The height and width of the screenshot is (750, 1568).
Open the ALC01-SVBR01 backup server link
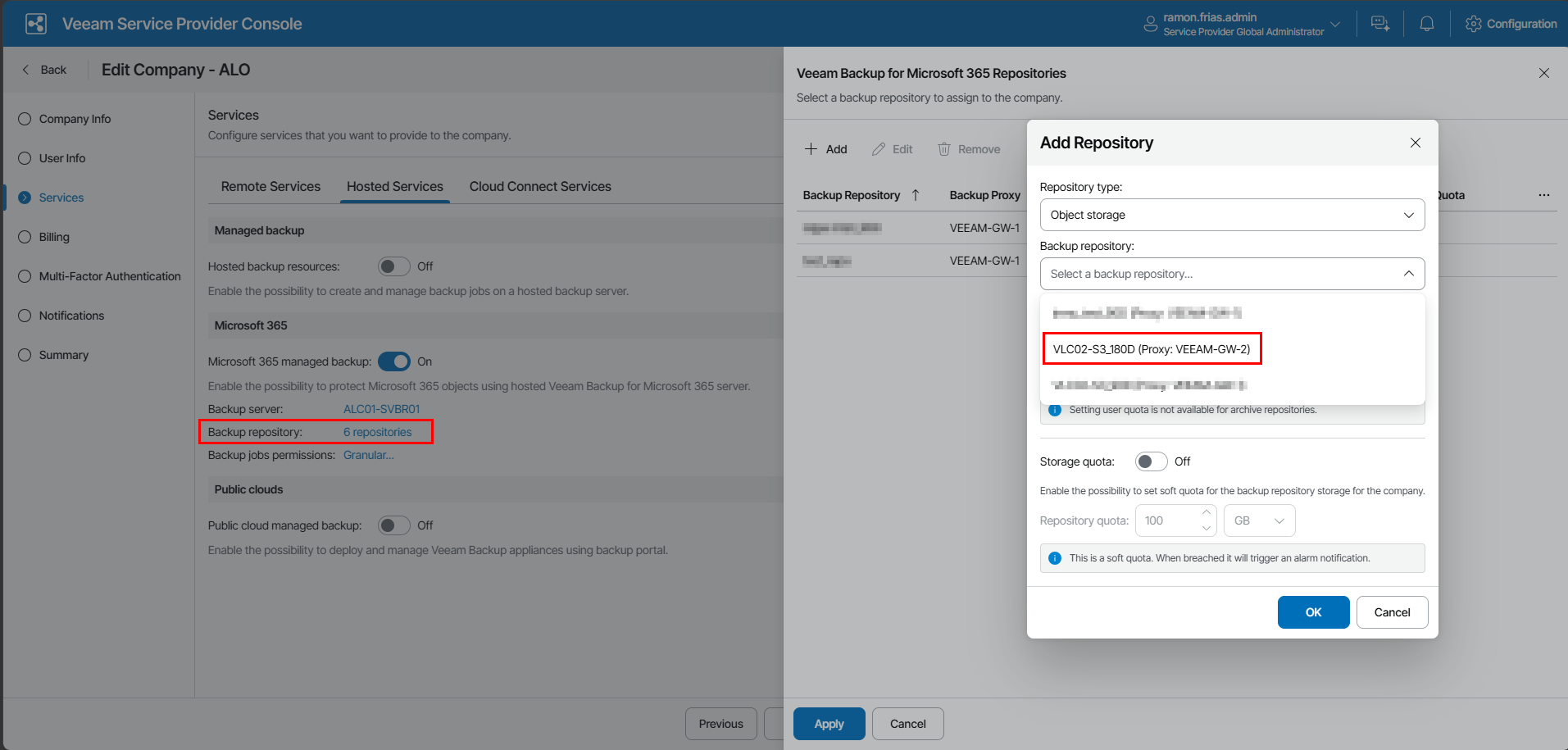(x=381, y=409)
